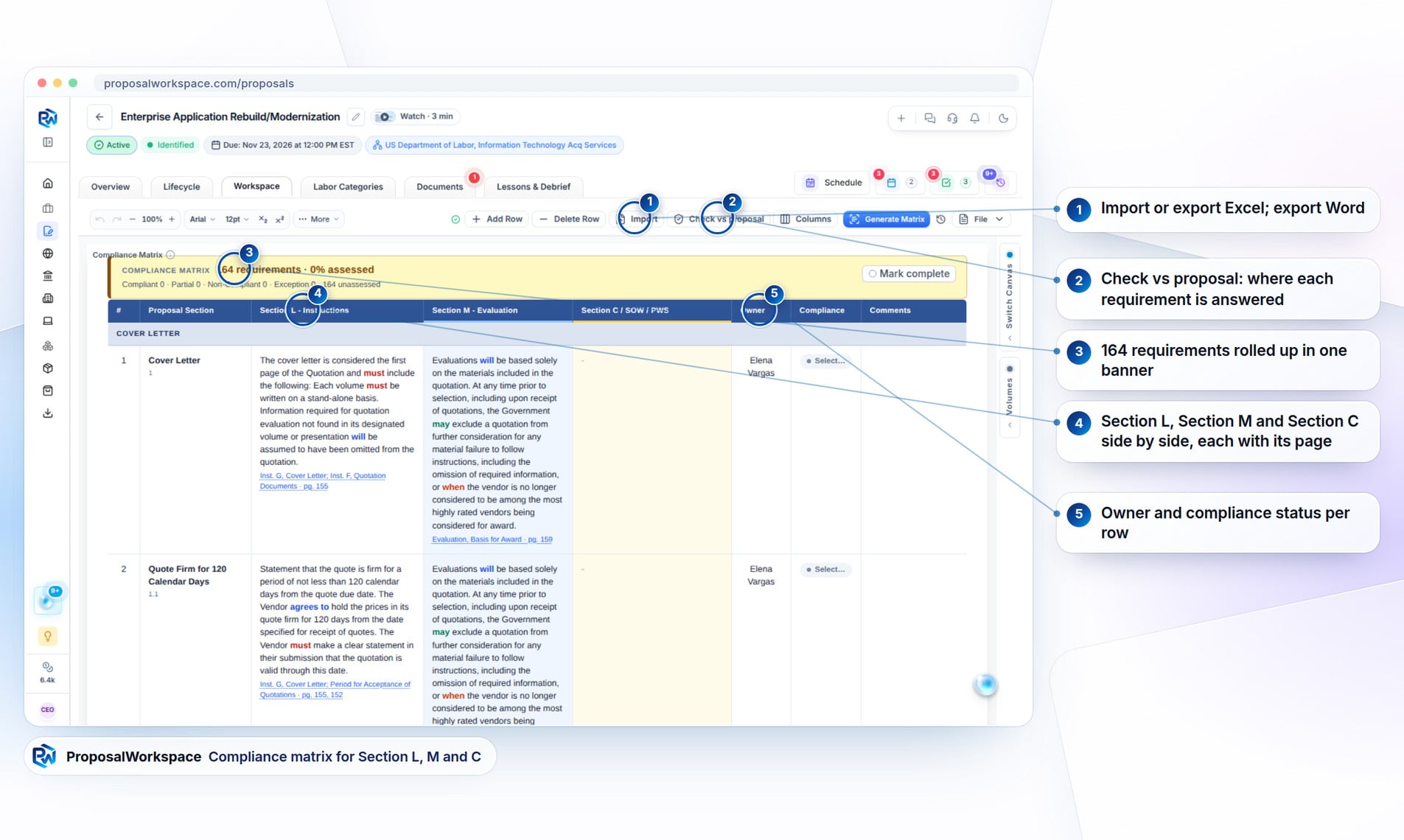Open the Home icon in the sidebar

(x=48, y=183)
